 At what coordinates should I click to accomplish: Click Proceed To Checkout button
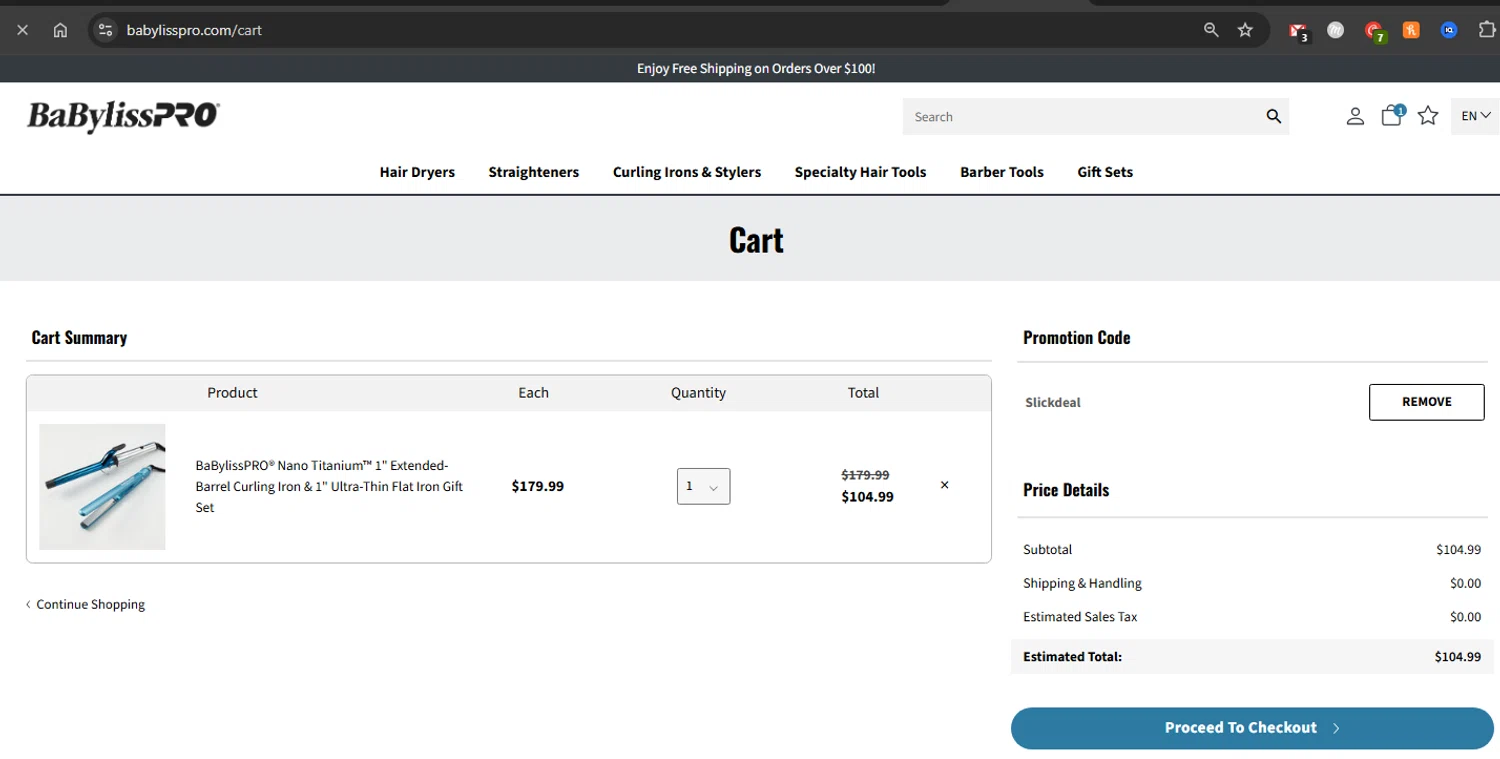click(1252, 728)
